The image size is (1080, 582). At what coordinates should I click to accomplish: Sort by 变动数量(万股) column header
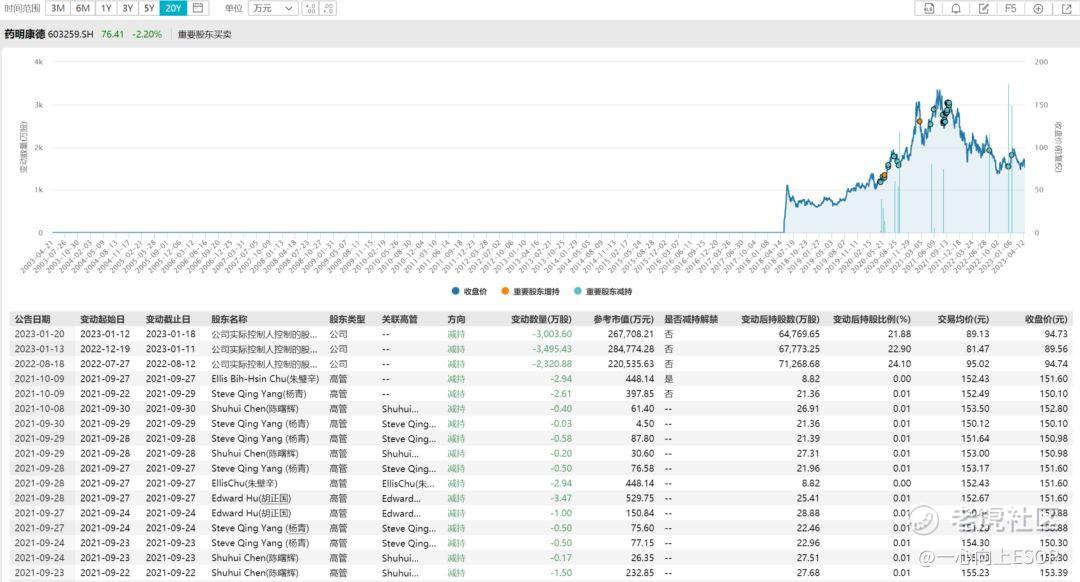pyautogui.click(x=541, y=320)
